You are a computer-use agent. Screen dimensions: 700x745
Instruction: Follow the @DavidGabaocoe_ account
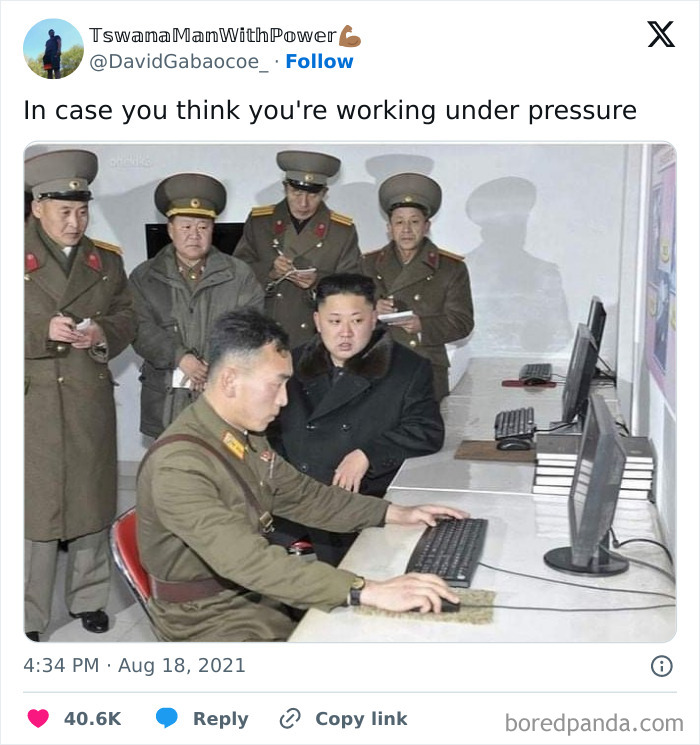[319, 61]
